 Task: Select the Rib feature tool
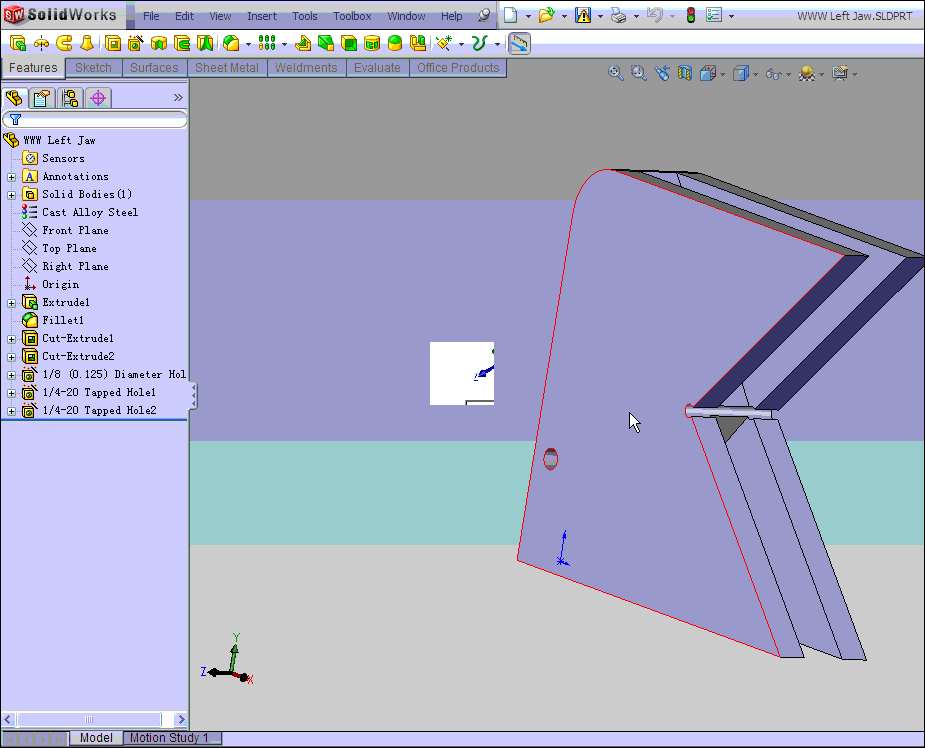coord(303,43)
